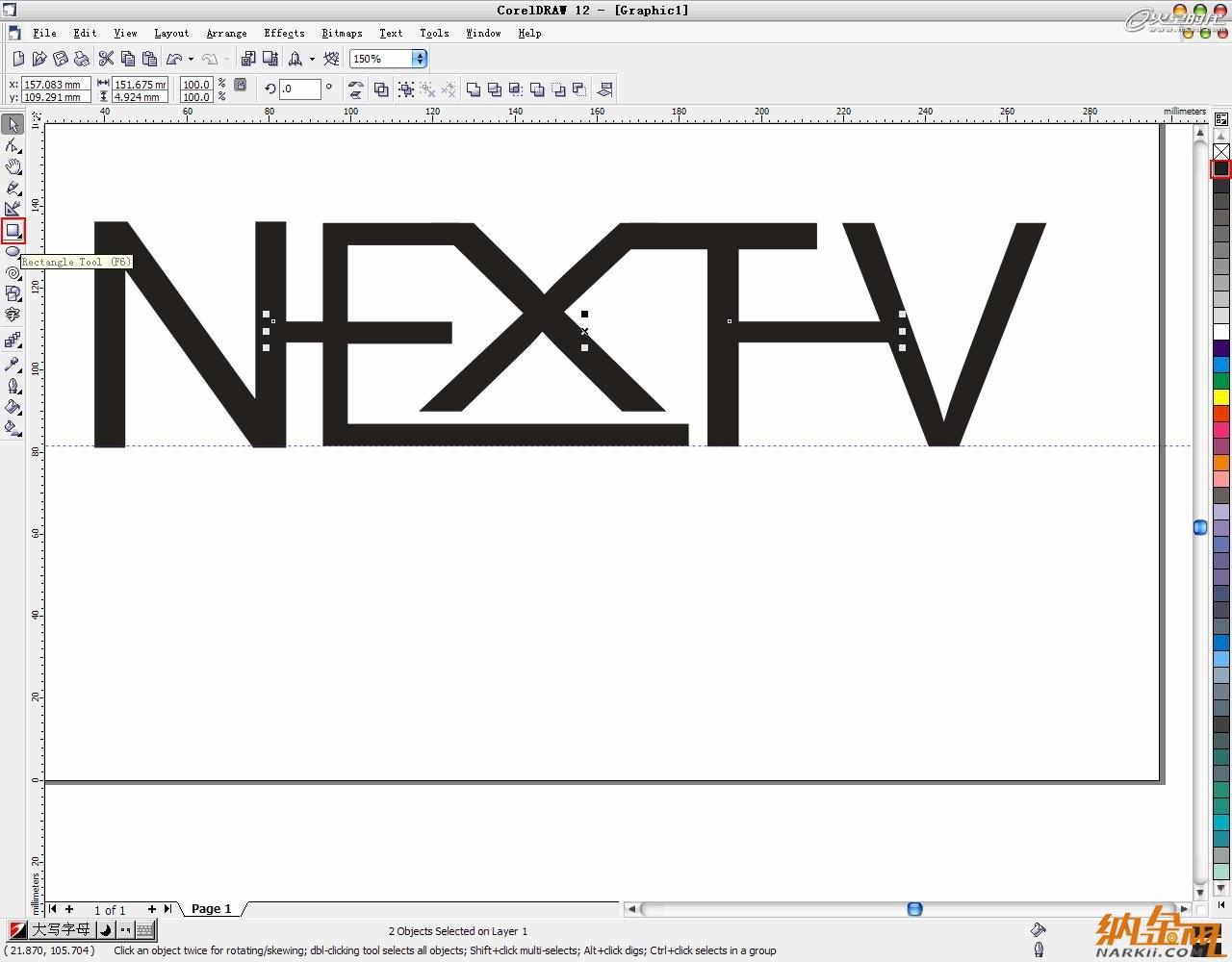Select the Interactive Fill tool

[x=13, y=428]
